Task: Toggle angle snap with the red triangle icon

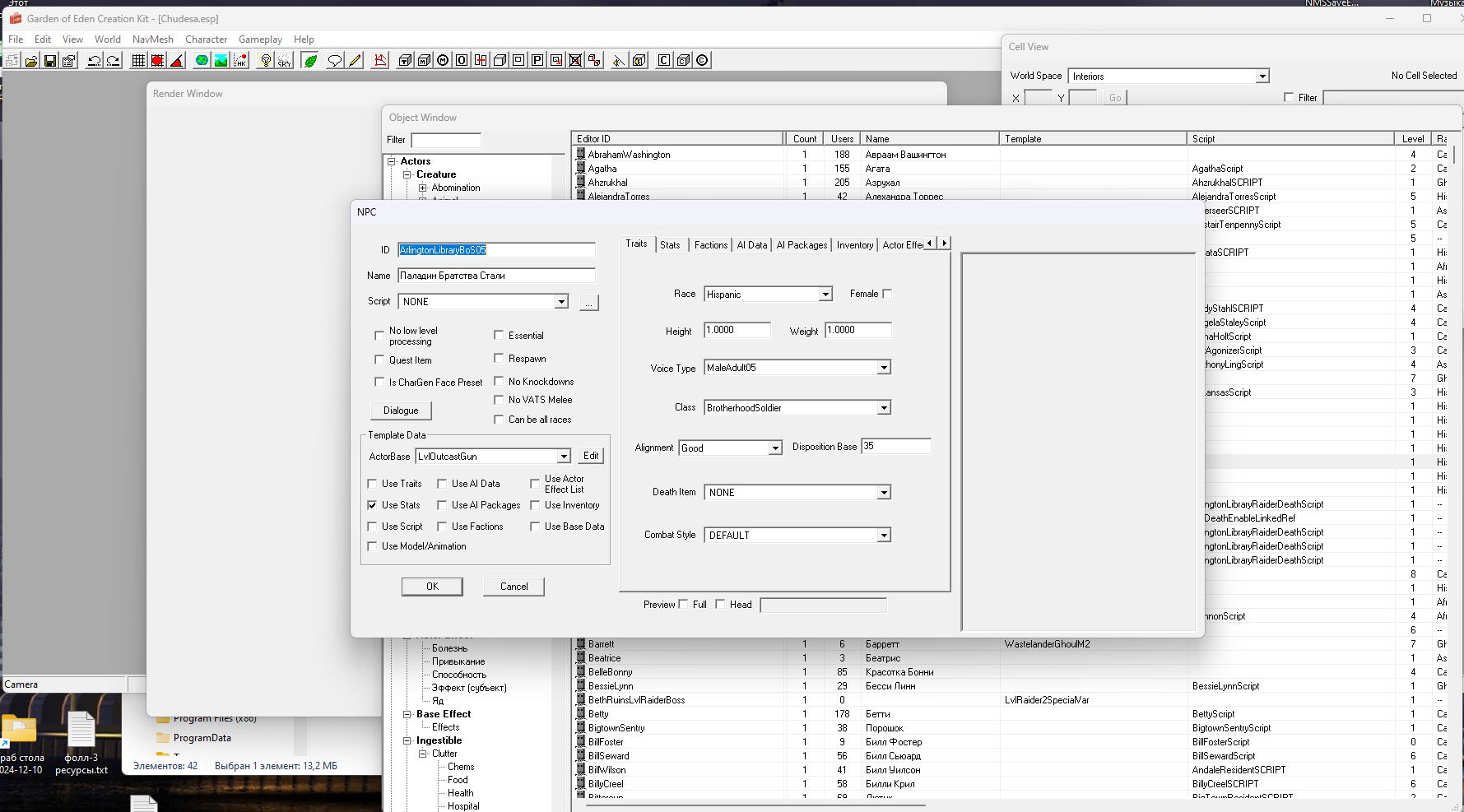Action: coord(176,60)
